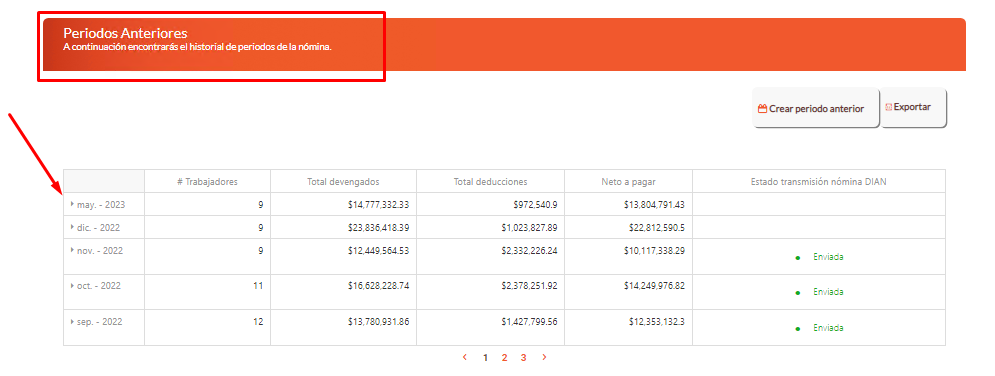This screenshot has height=376, width=995.
Task: Click the Exportar button
Action: [x=913, y=108]
